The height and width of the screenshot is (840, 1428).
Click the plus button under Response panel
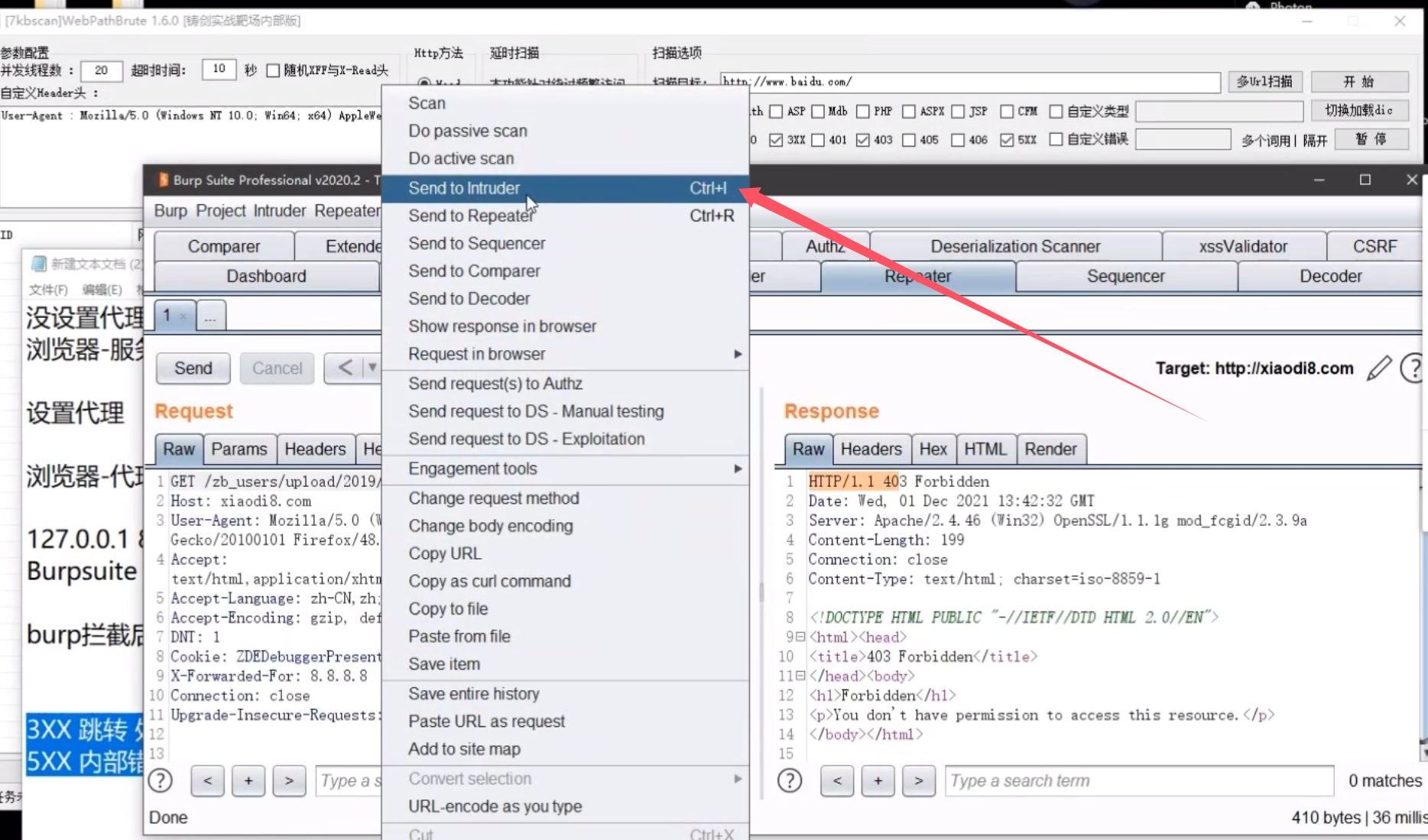click(878, 781)
